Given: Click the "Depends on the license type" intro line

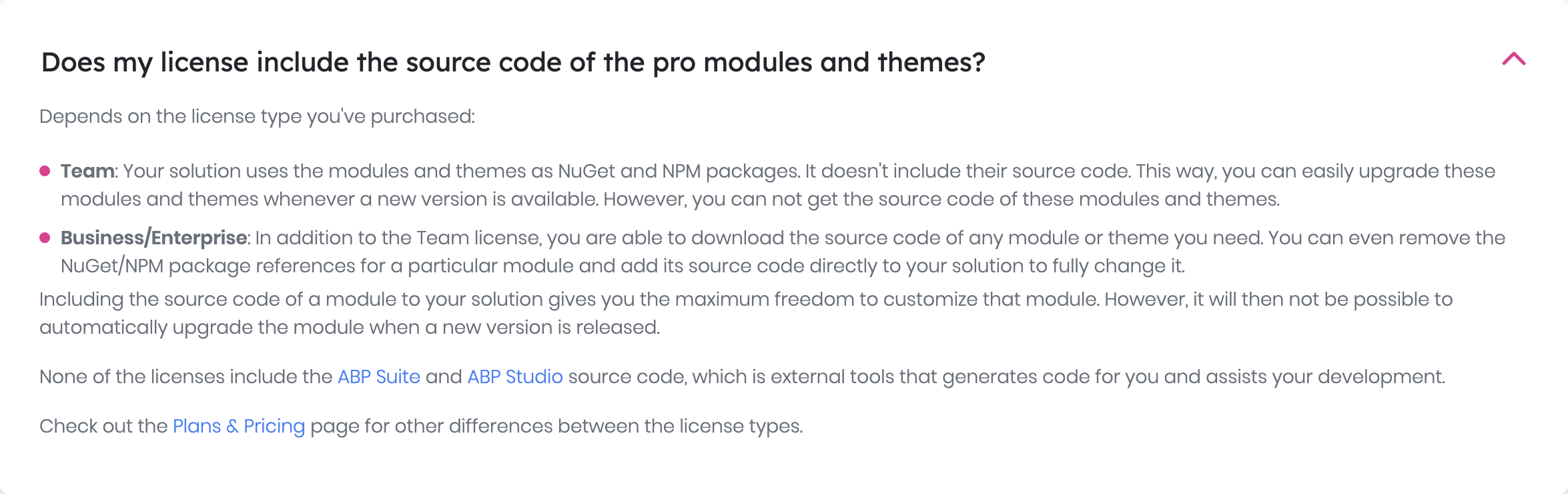Looking at the screenshot, I should (x=257, y=116).
